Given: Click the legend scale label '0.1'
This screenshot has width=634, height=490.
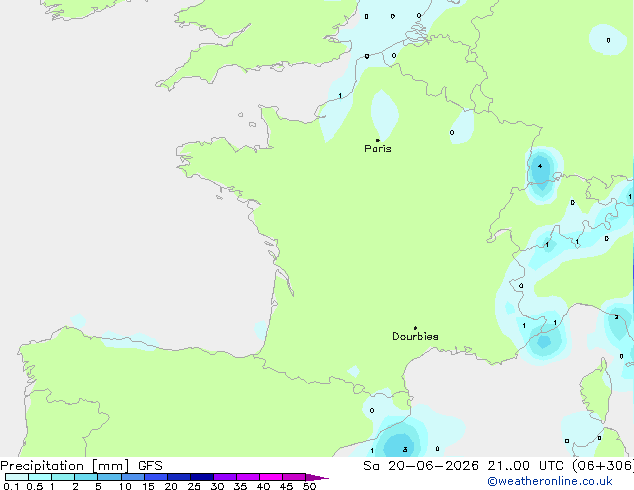Looking at the screenshot, I should click(11, 486).
